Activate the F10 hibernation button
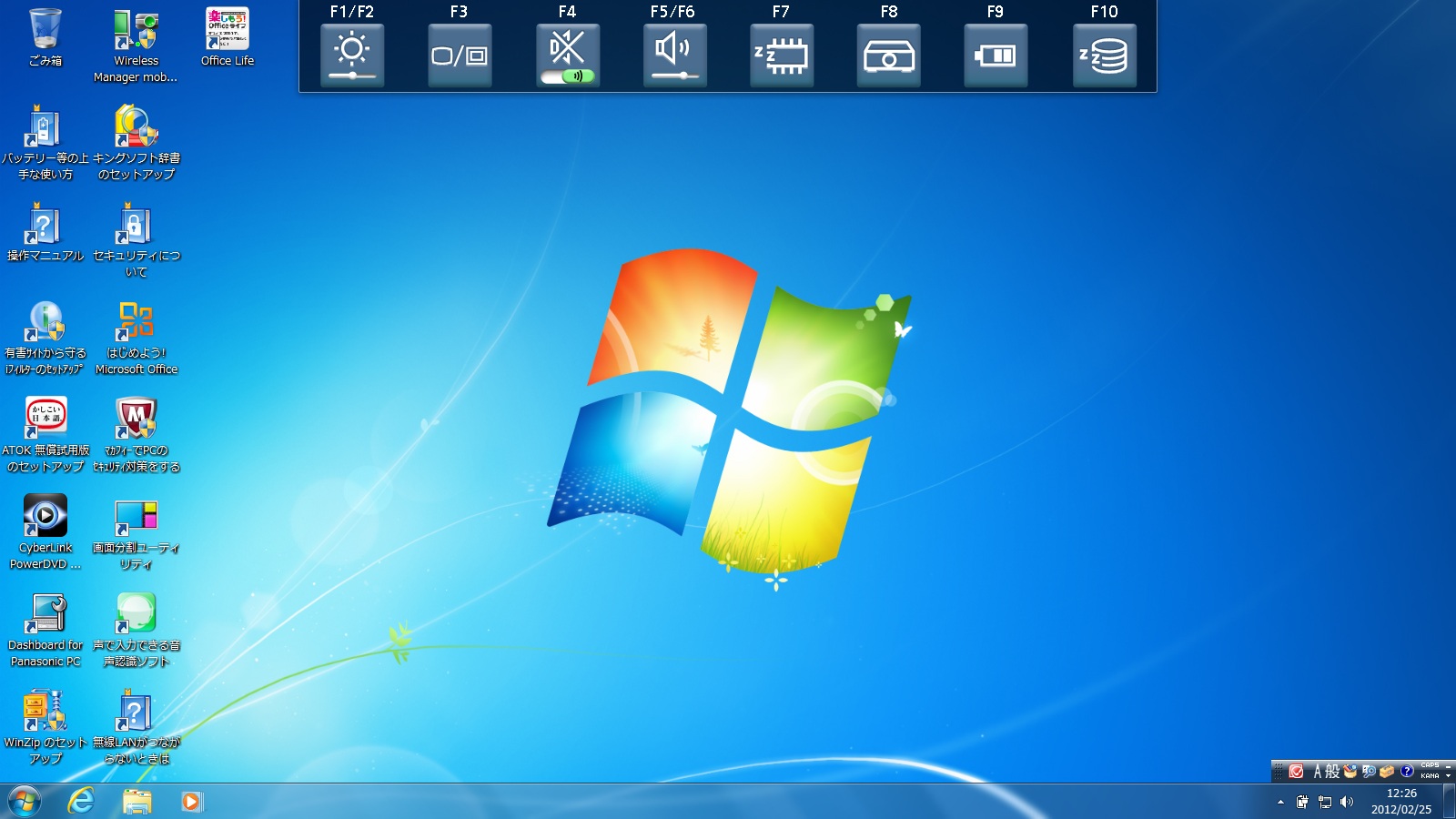Viewport: 1456px width, 819px height. coord(1104,56)
